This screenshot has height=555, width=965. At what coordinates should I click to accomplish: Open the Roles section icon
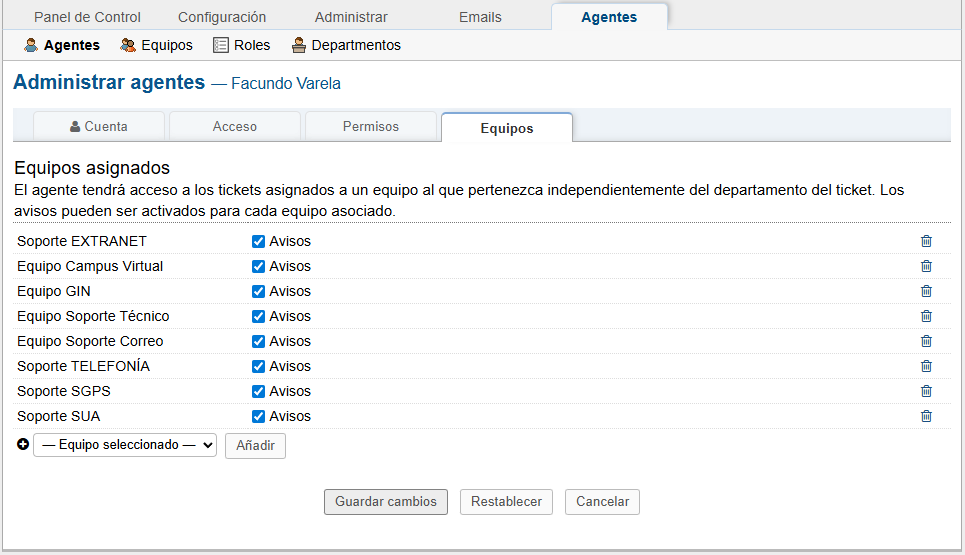221,45
